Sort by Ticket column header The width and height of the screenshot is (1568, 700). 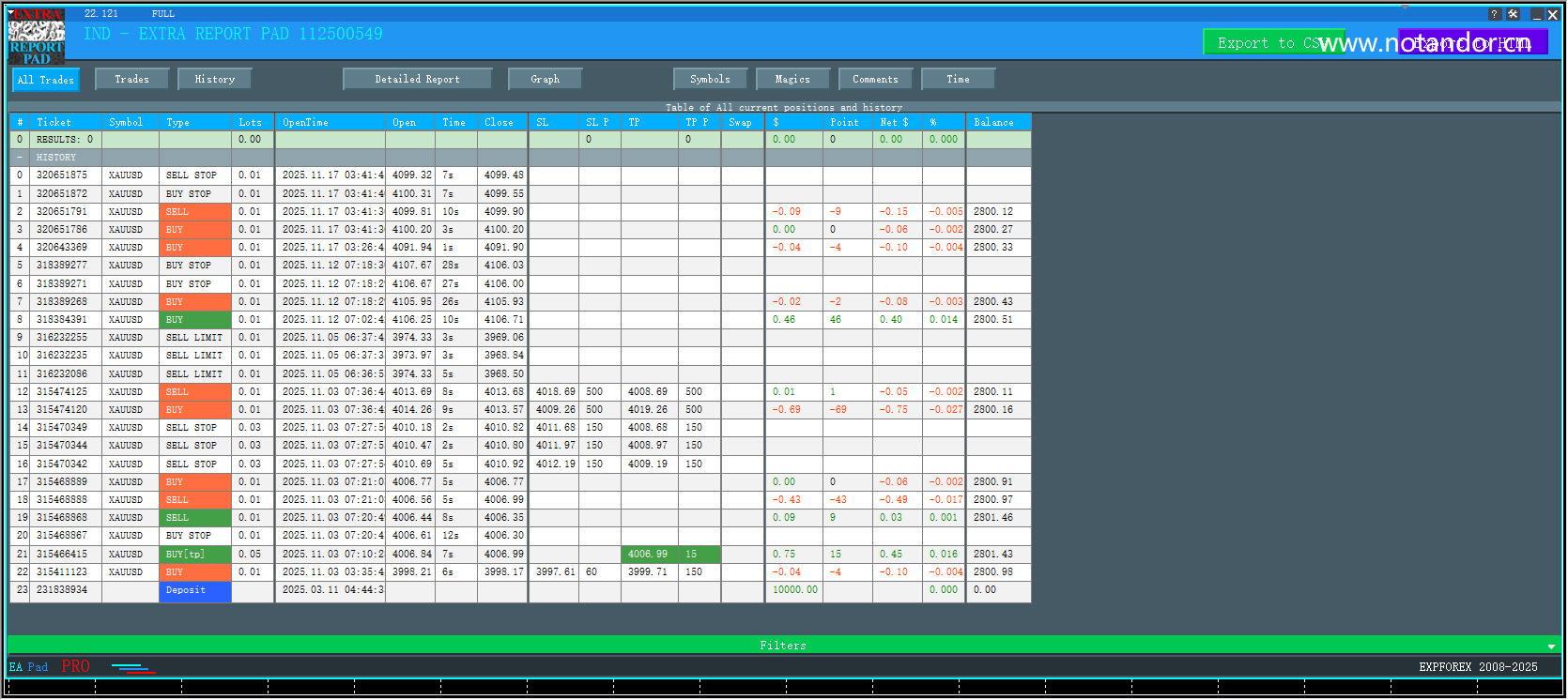pyautogui.click(x=65, y=122)
